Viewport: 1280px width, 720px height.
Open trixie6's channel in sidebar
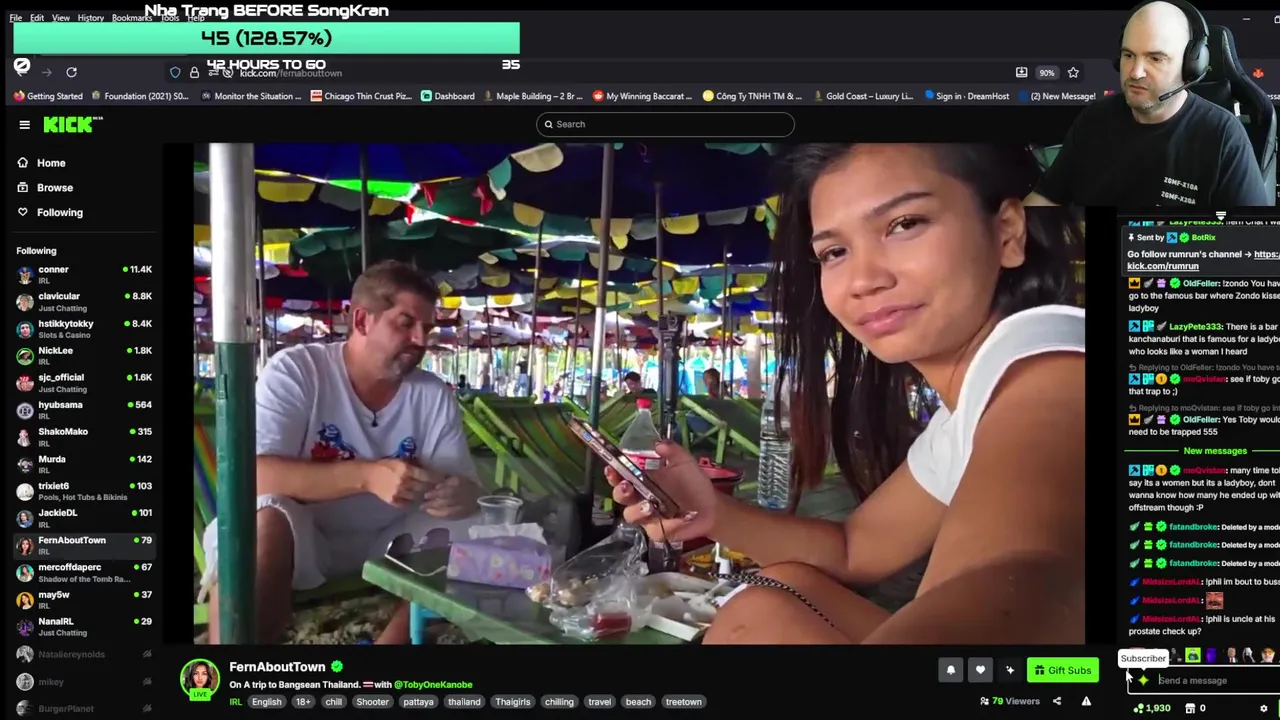tap(85, 490)
